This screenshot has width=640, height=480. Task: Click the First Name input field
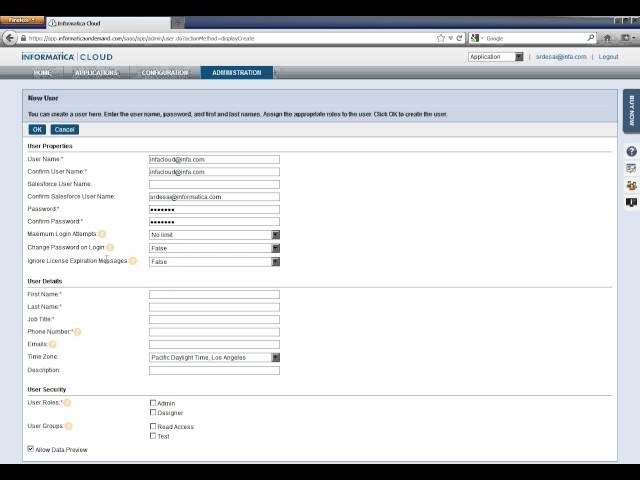coord(214,295)
